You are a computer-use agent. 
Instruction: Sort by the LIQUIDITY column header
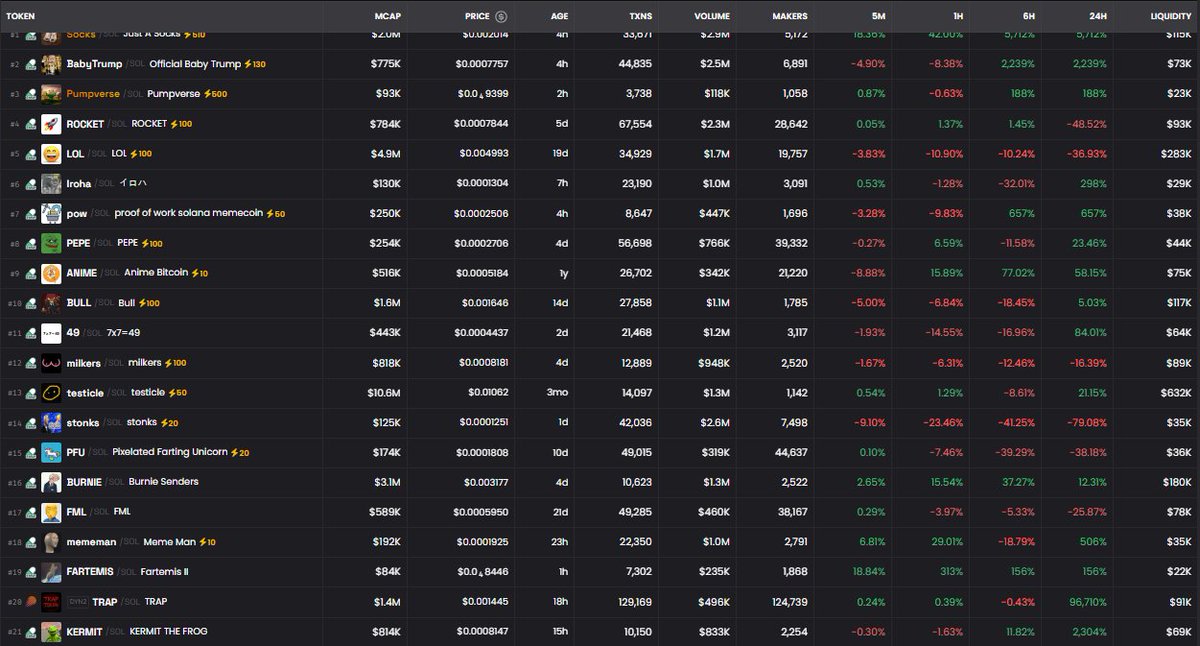(1171, 17)
